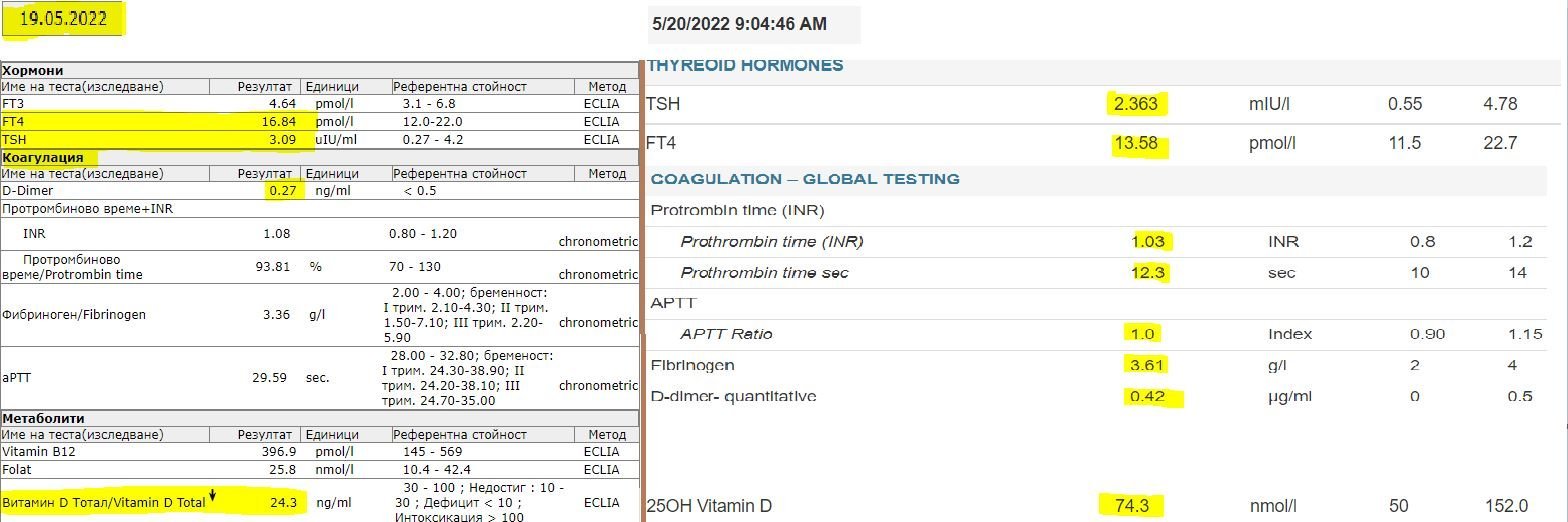
Task: Select the Витамин D Тотал/Vitamin D Total label
Action: coord(104,502)
